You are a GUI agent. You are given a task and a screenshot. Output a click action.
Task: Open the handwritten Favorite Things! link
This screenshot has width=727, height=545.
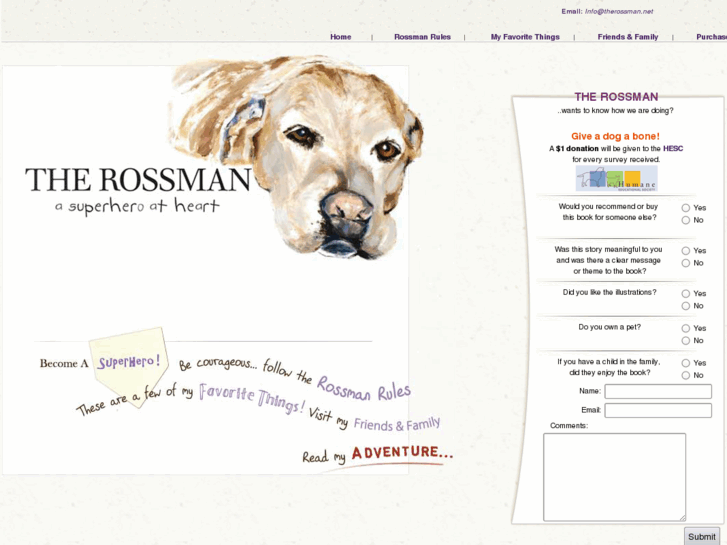coord(252,398)
